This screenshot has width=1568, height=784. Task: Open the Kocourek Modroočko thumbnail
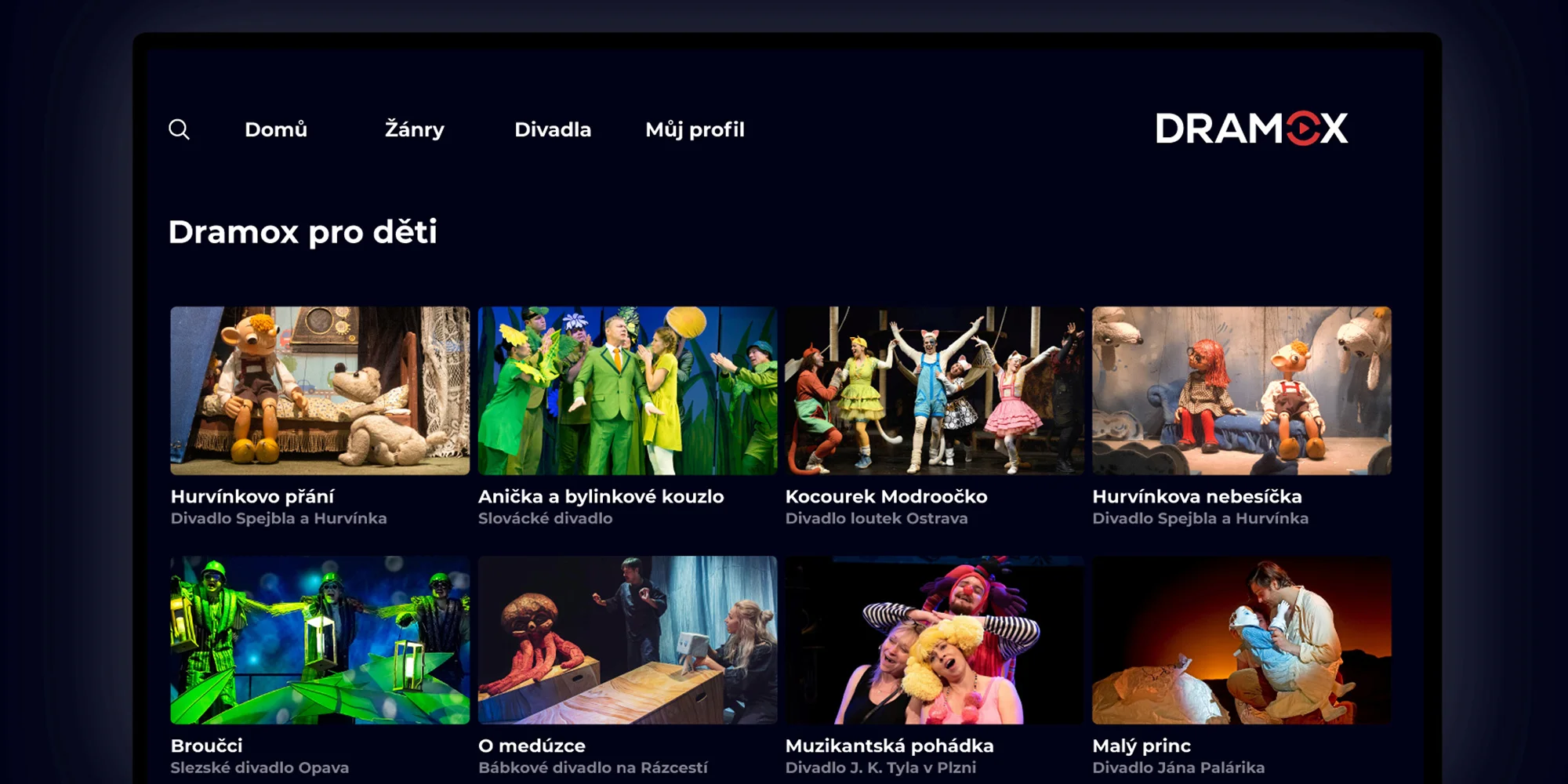point(935,390)
